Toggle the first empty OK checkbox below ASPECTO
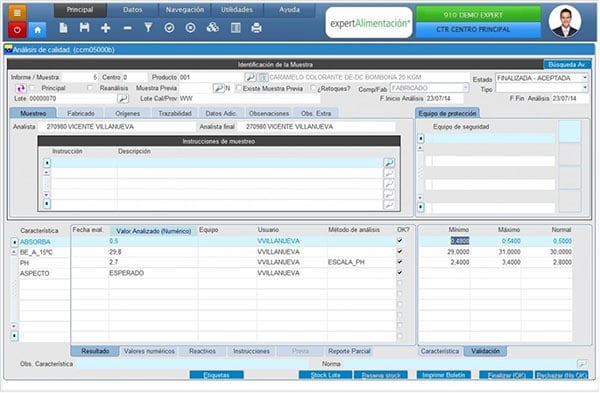This screenshot has height=393, width=600. (x=399, y=283)
